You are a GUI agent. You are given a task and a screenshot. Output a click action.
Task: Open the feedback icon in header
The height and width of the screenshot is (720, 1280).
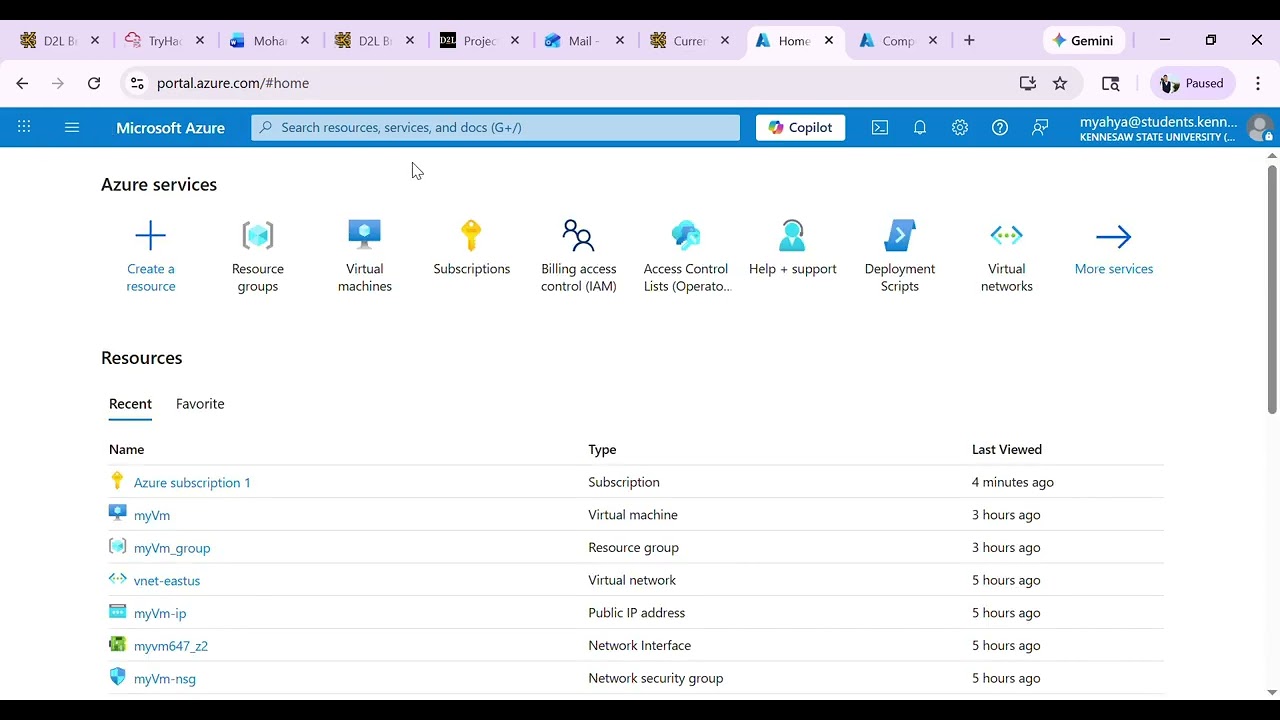(x=1040, y=127)
